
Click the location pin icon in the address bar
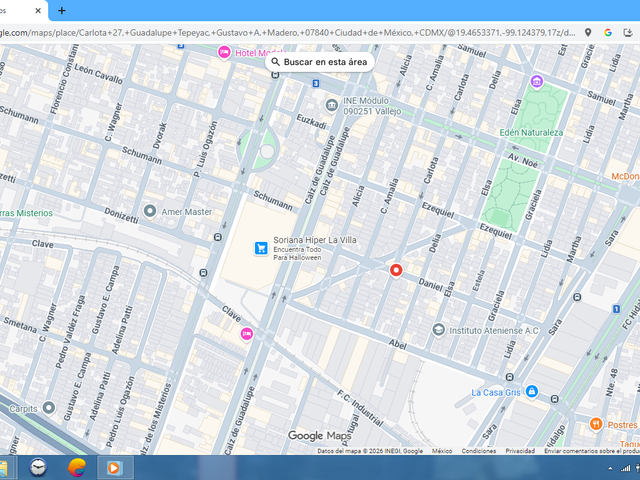[x=588, y=33]
